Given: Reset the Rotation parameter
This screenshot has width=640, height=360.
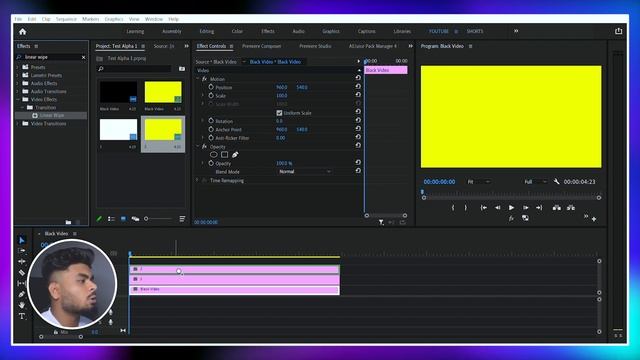Looking at the screenshot, I should 358,120.
